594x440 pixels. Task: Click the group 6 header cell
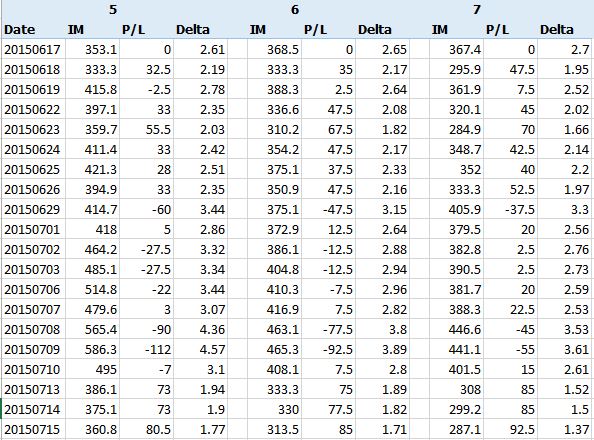coord(274,9)
